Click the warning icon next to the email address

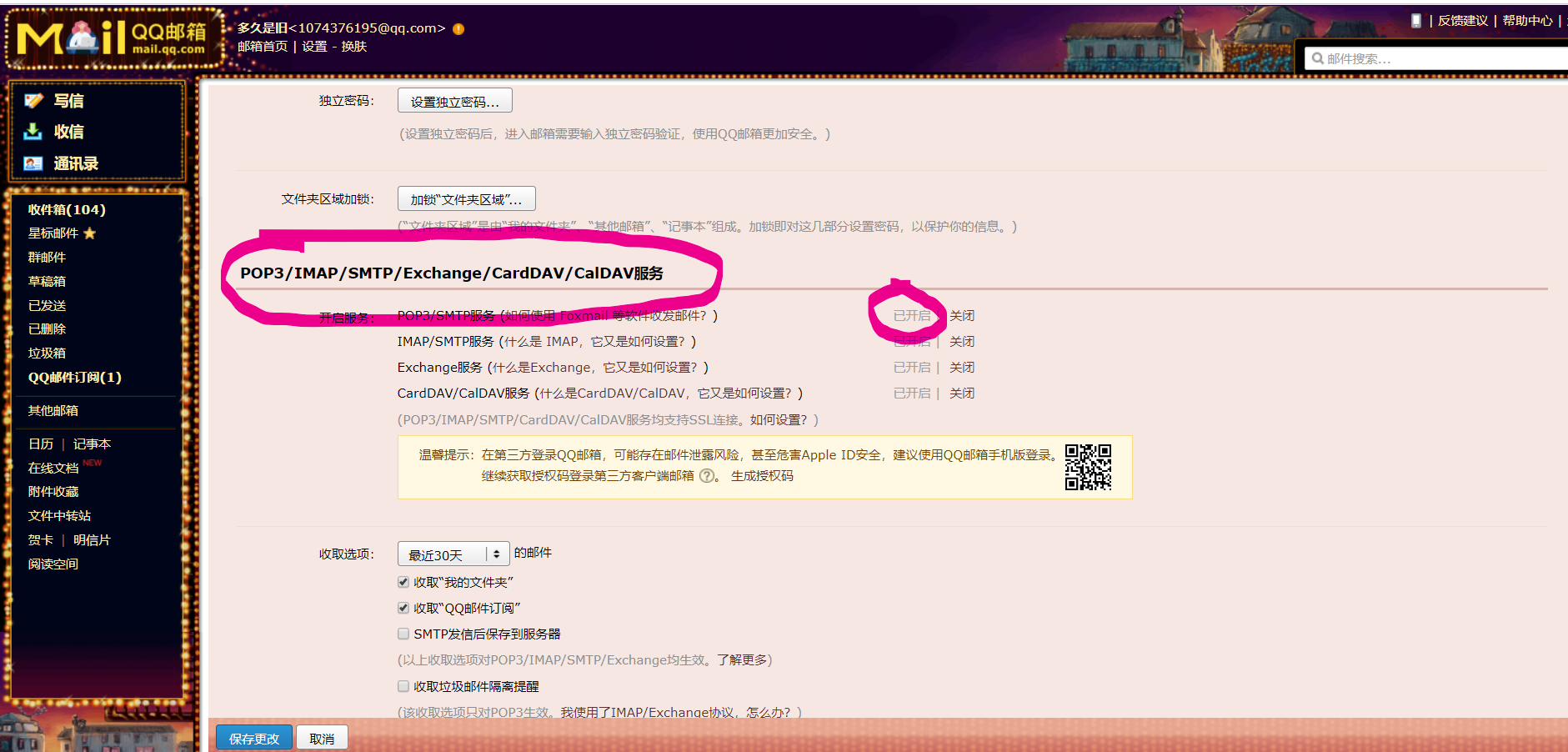(457, 28)
